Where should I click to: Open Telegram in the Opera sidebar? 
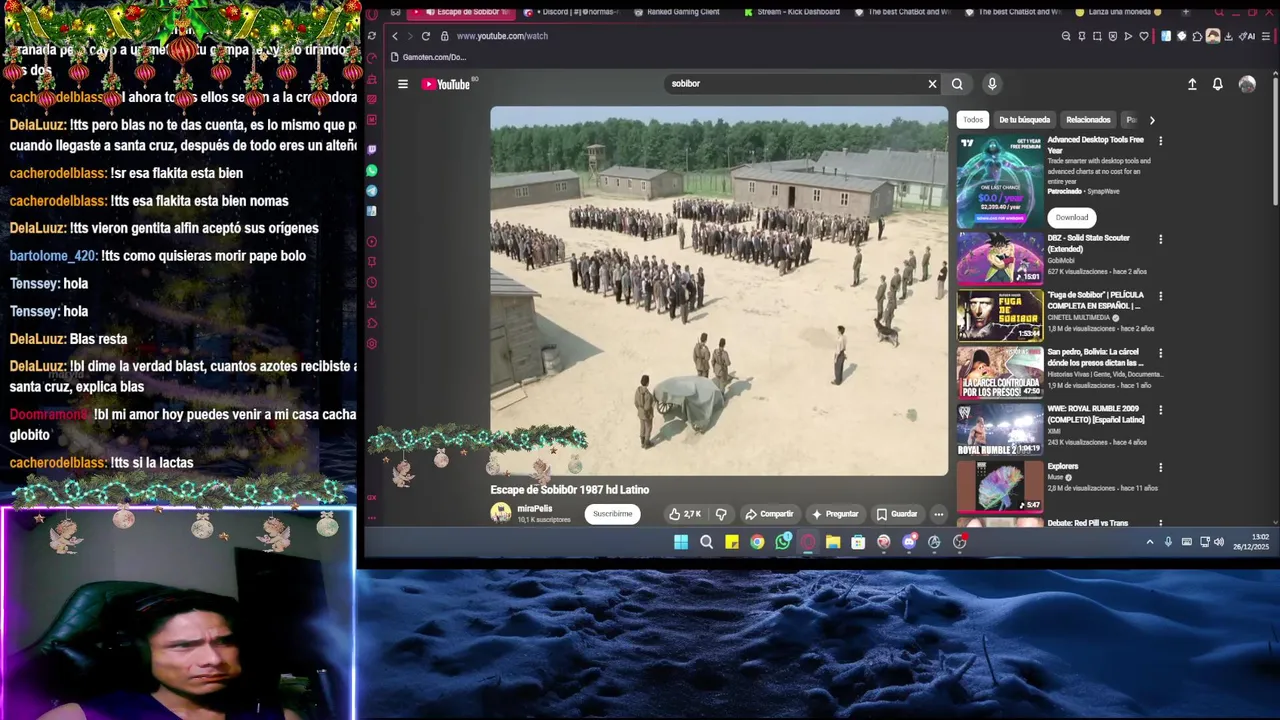[372, 191]
